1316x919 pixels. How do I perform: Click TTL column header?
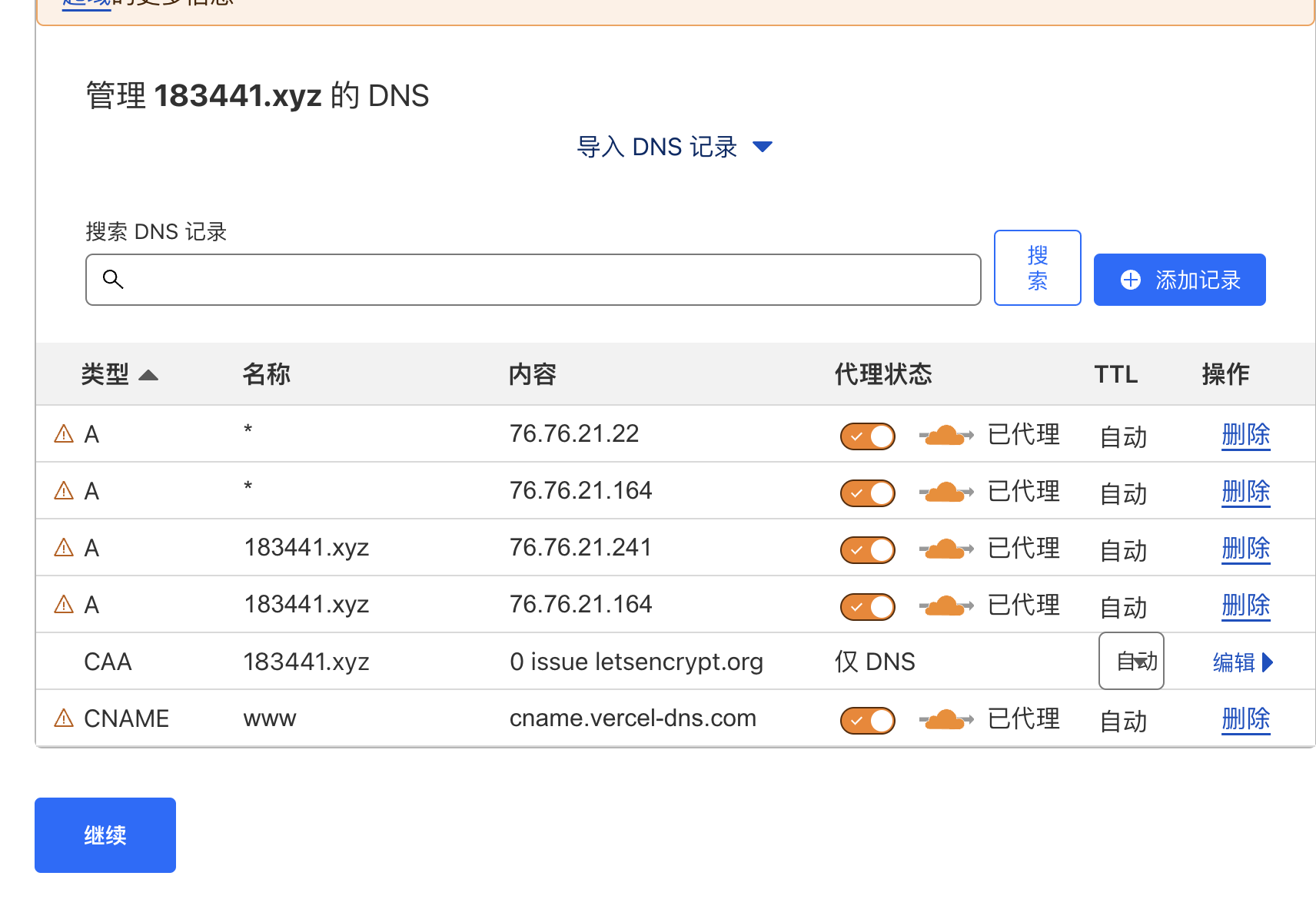click(x=1116, y=374)
